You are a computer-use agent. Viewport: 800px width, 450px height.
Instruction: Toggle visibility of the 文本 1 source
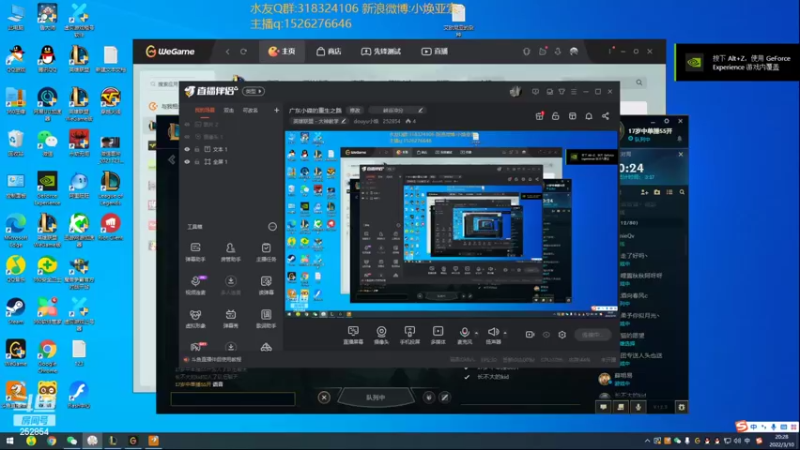(187, 149)
